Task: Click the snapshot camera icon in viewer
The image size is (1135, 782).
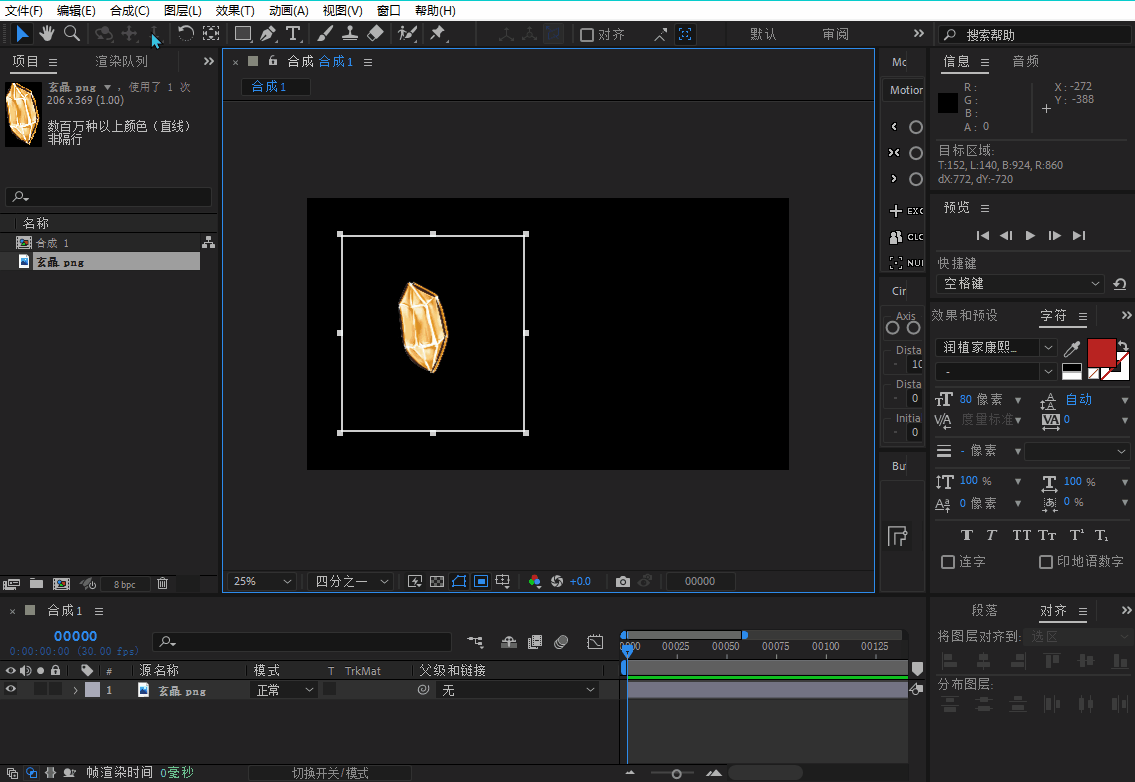Action: [623, 581]
